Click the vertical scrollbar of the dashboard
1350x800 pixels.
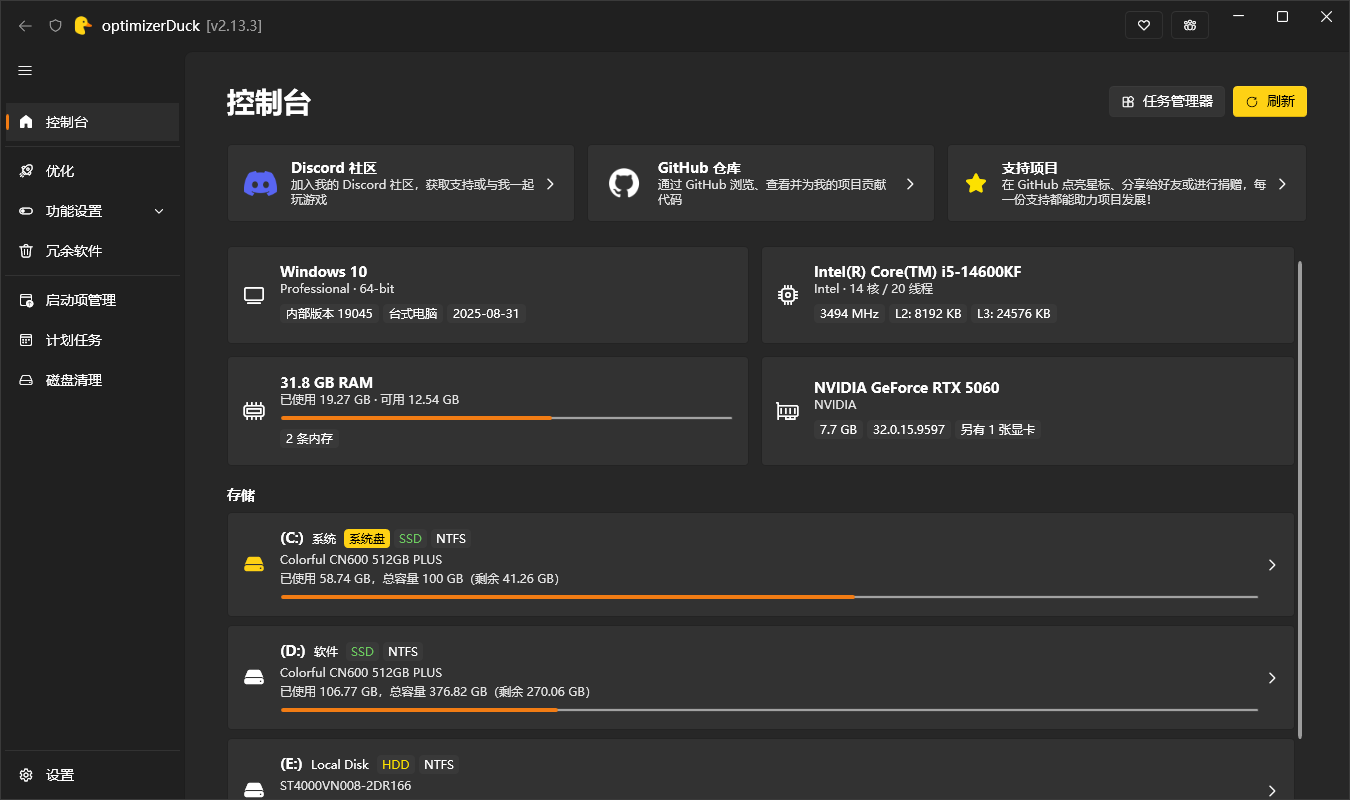(x=1300, y=500)
